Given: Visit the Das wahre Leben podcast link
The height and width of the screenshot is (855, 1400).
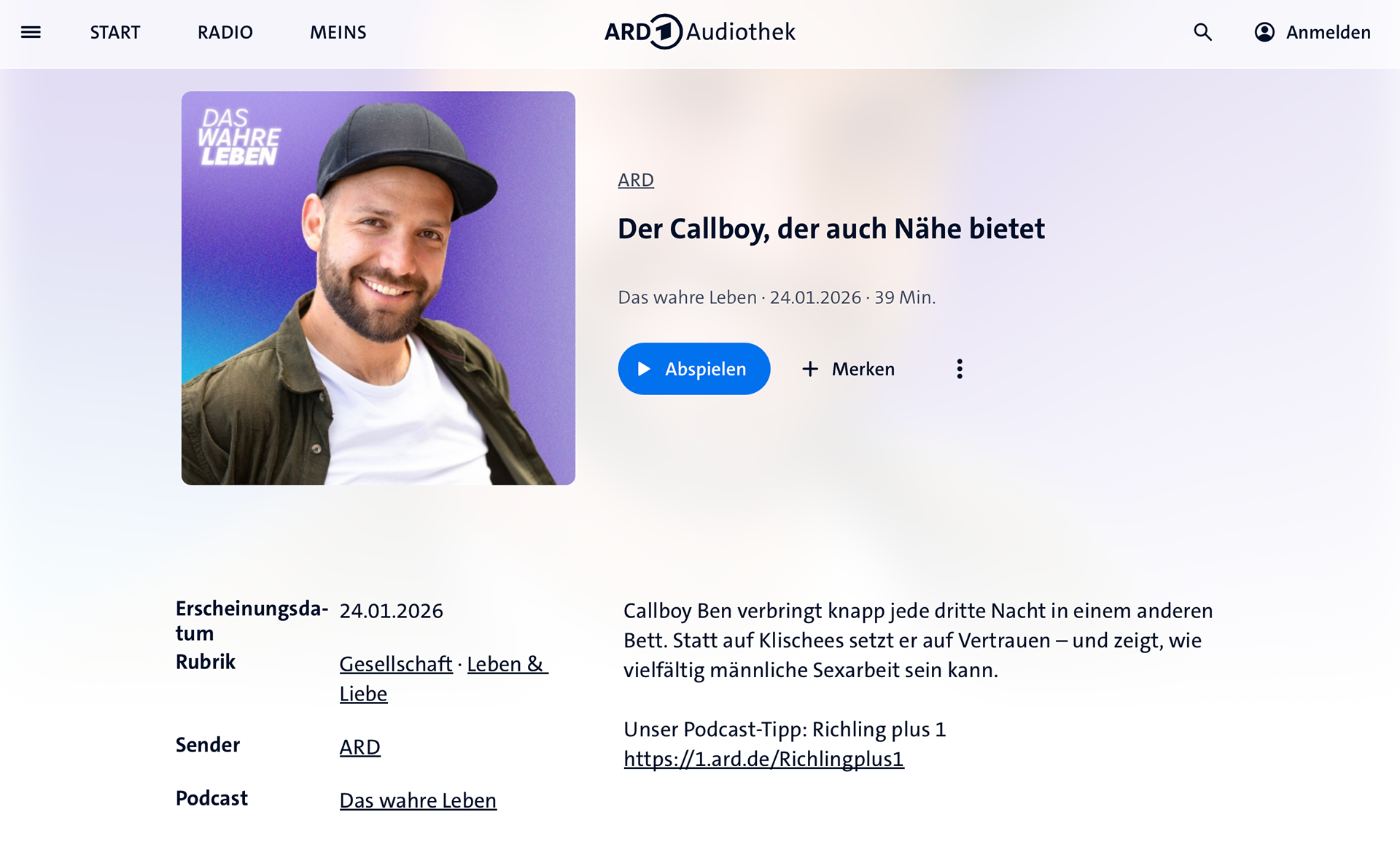Looking at the screenshot, I should click(x=418, y=800).
